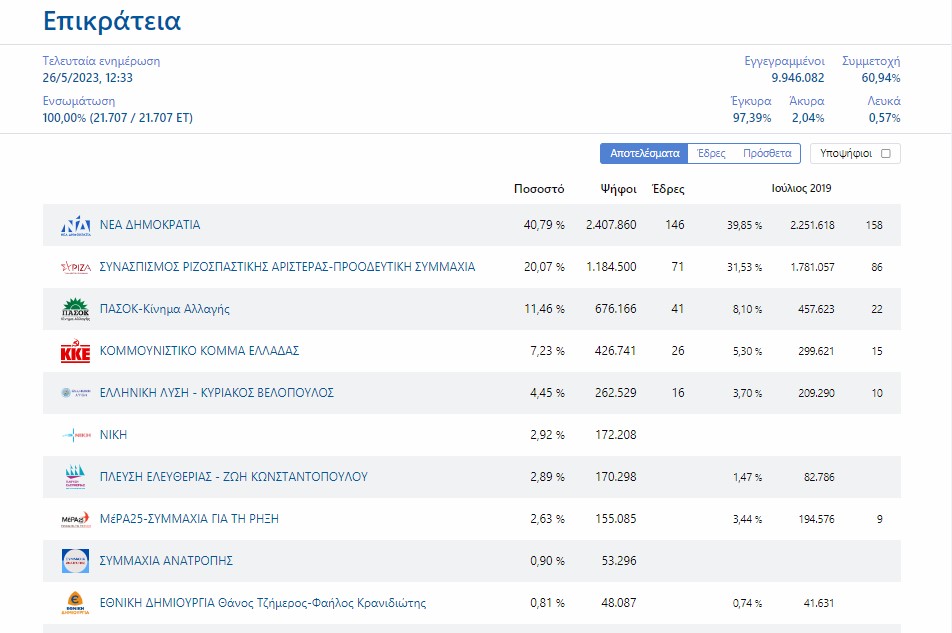
Task: Click the Ποσοστό column header
Action: point(539,189)
